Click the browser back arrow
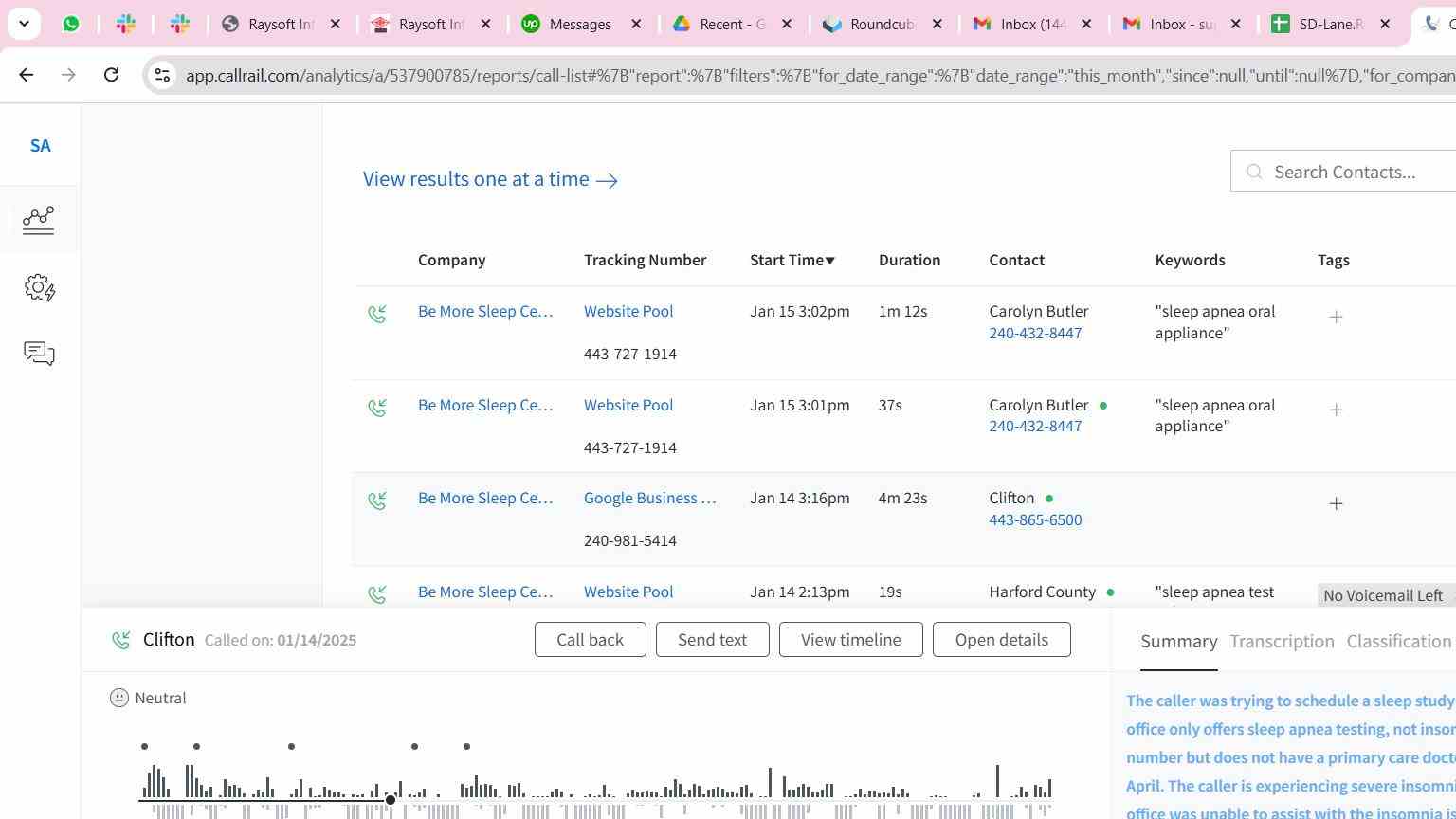The image size is (1456, 819). coord(27,74)
